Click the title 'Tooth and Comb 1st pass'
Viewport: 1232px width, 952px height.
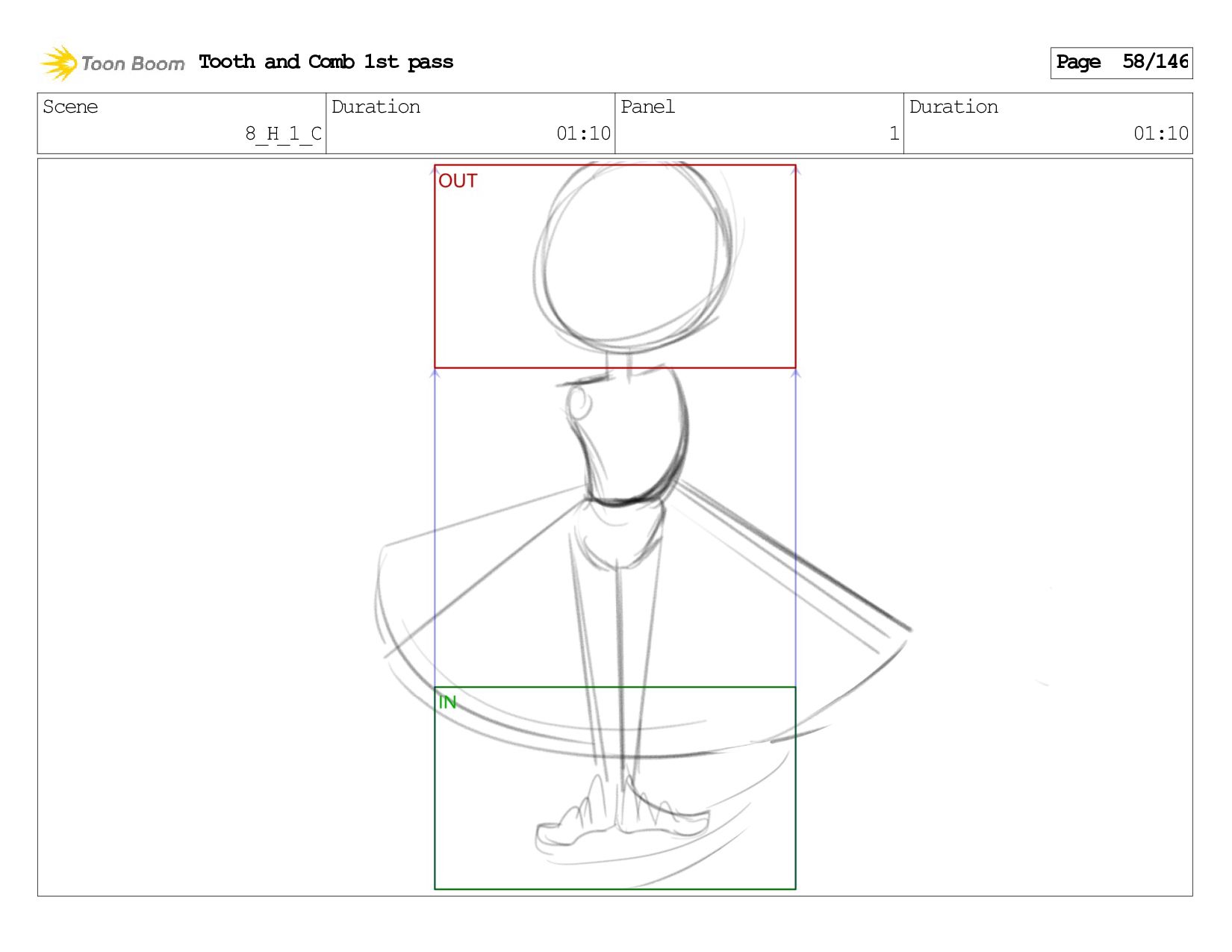[x=326, y=62]
